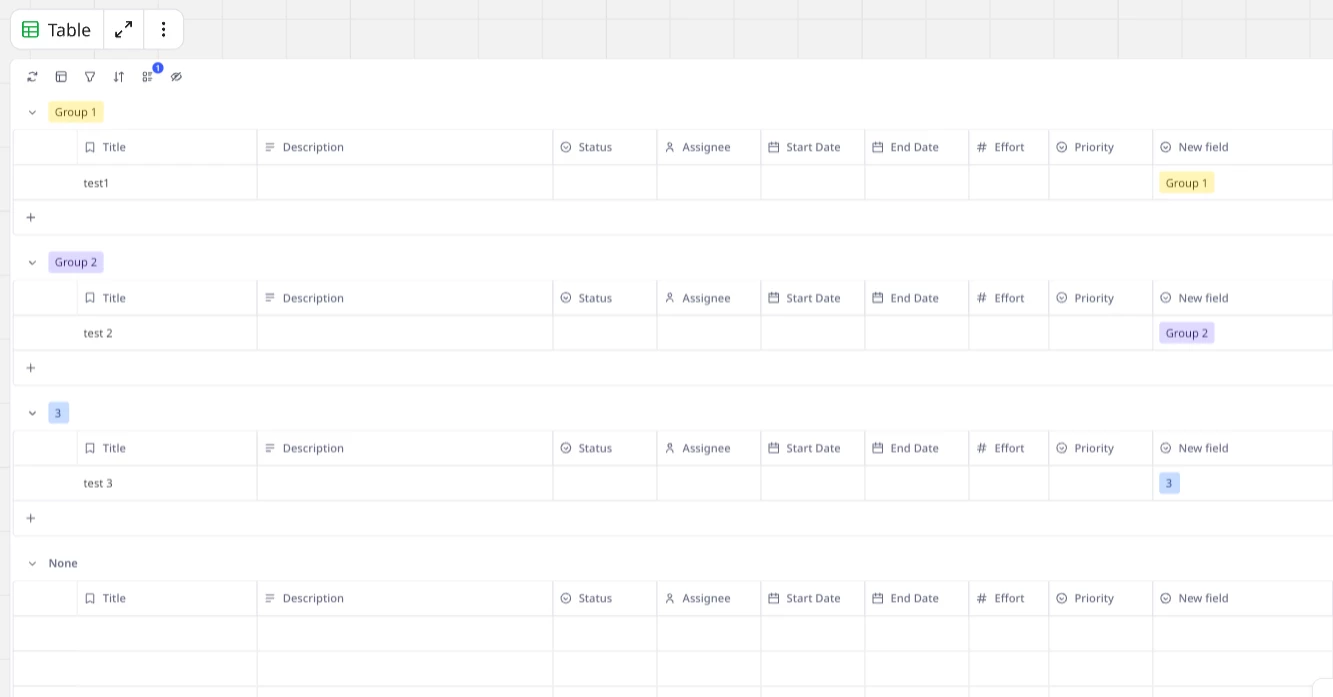Screen dimensions: 1333x697
Task: Click Start Date column header in Group 1
Action: coord(813,147)
